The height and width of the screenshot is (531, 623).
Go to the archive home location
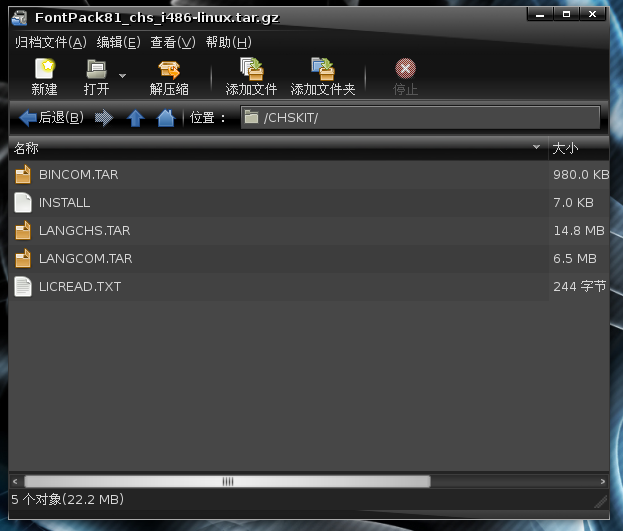pos(166,118)
